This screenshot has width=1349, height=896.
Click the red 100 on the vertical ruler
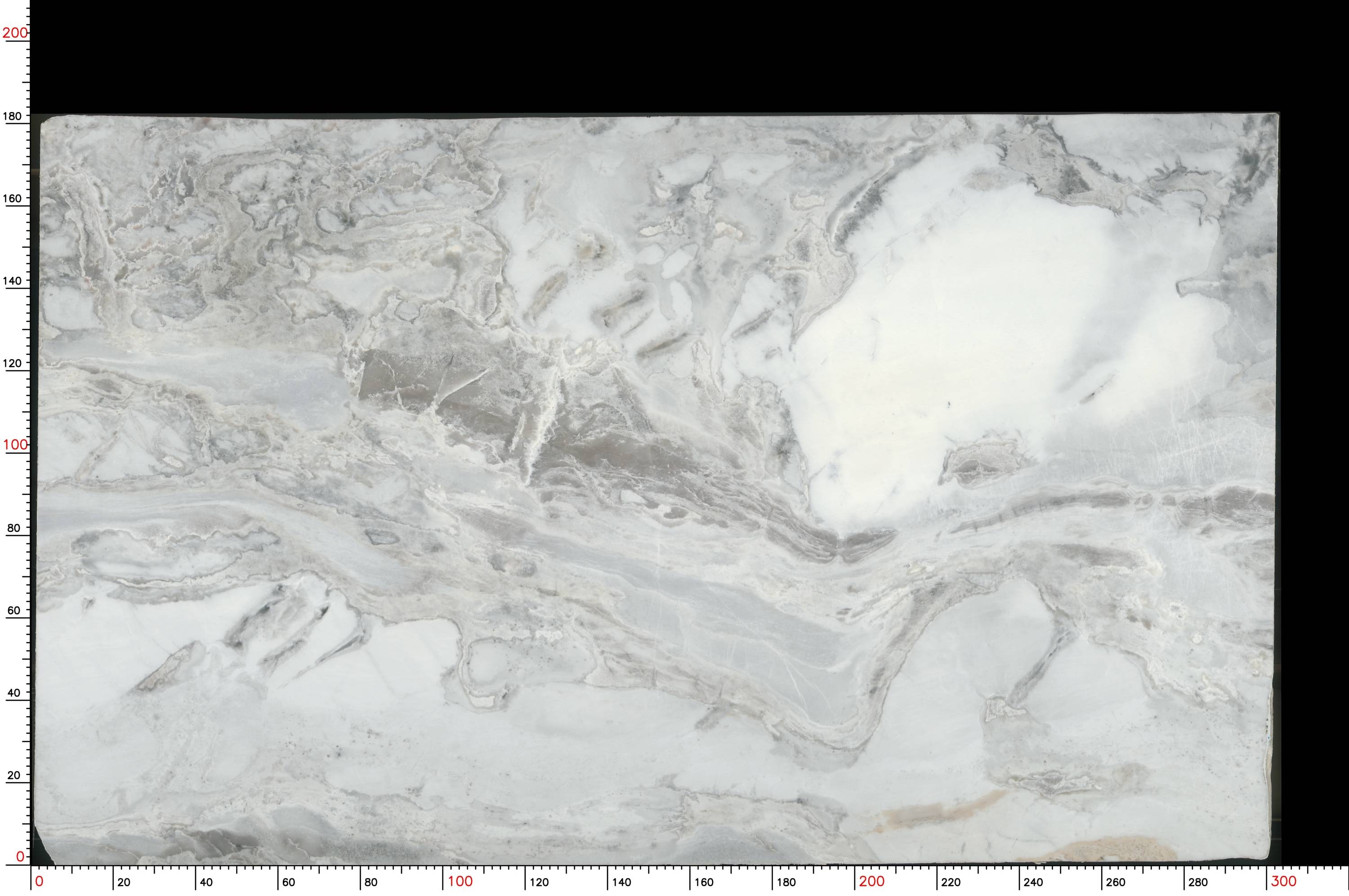coord(15,445)
